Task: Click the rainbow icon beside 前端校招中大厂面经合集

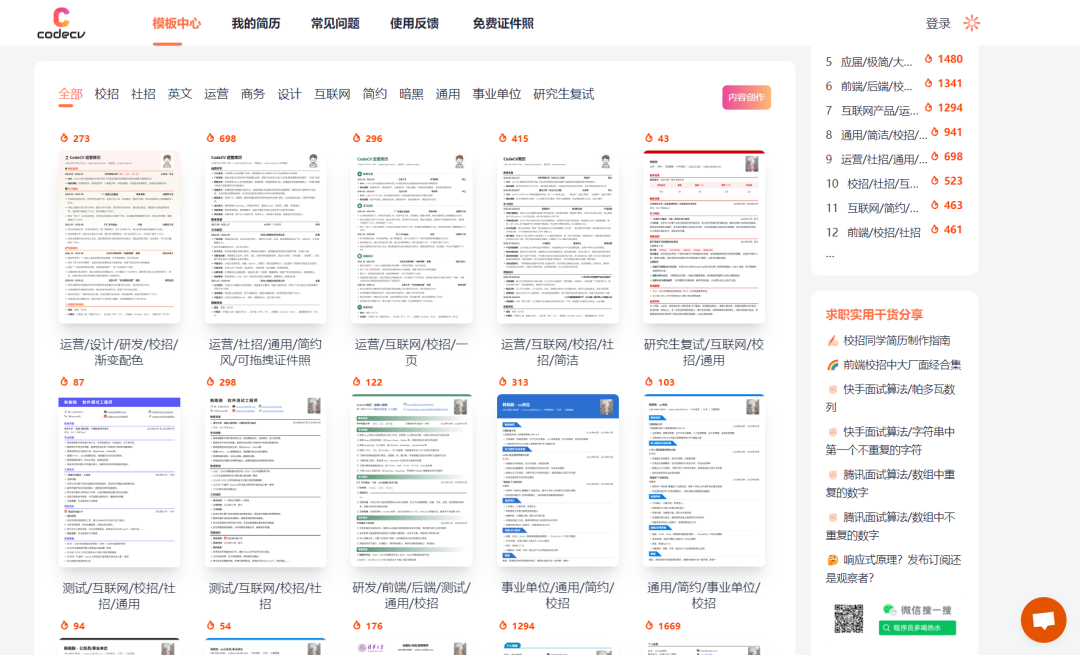Action: (x=833, y=365)
